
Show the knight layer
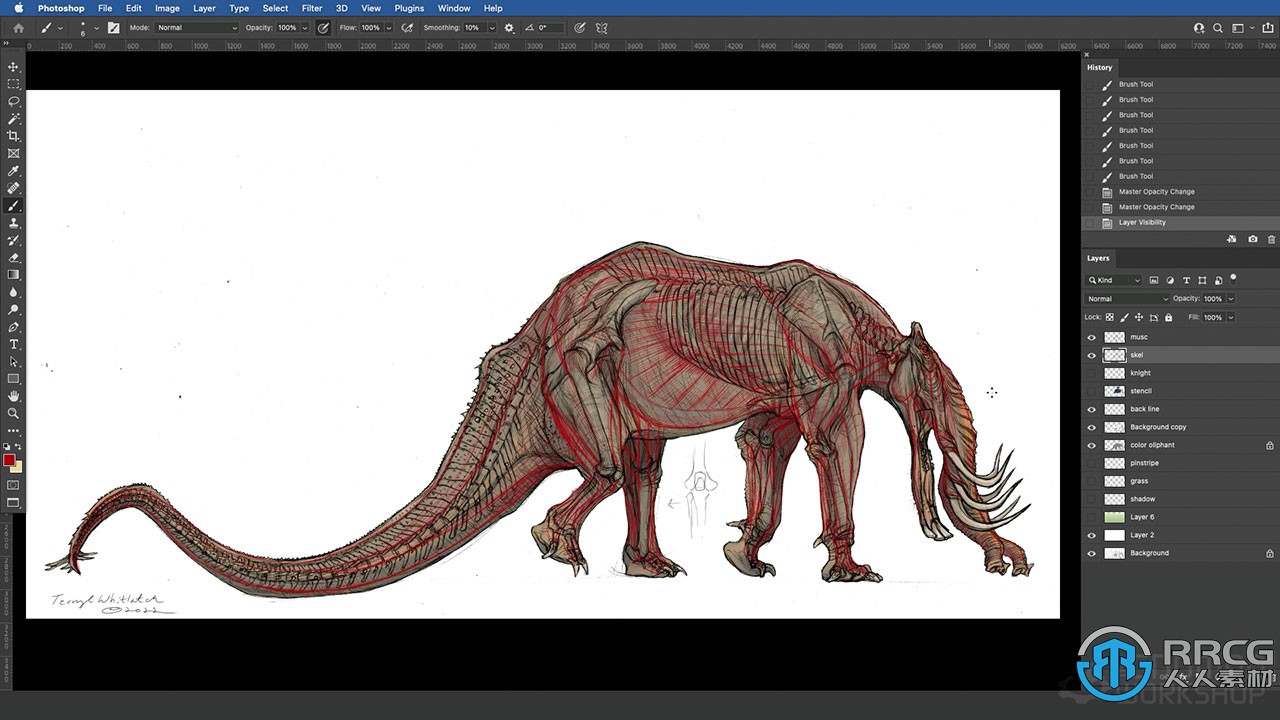point(1091,373)
